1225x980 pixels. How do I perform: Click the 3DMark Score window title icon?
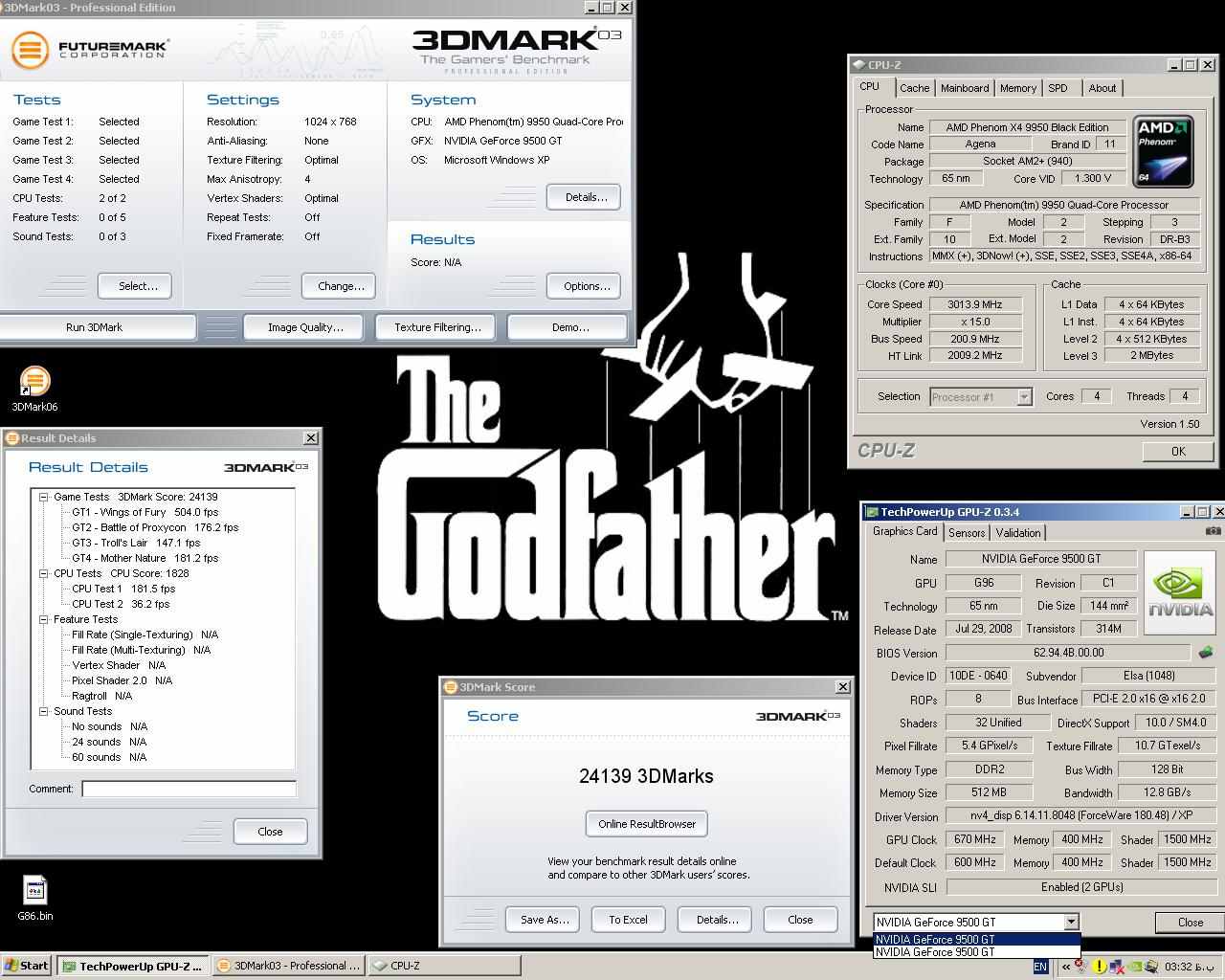click(451, 687)
